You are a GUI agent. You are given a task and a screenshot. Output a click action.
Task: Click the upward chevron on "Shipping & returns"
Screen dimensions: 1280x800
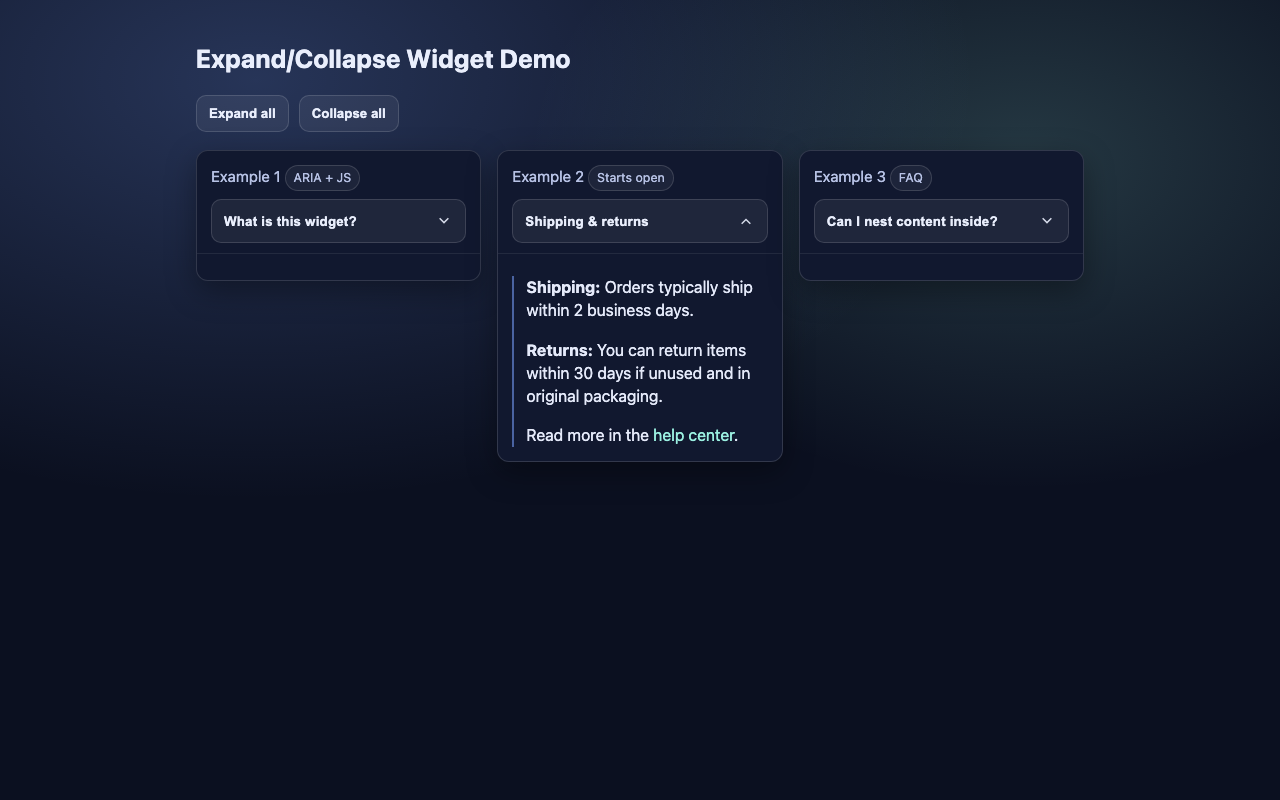coord(746,221)
